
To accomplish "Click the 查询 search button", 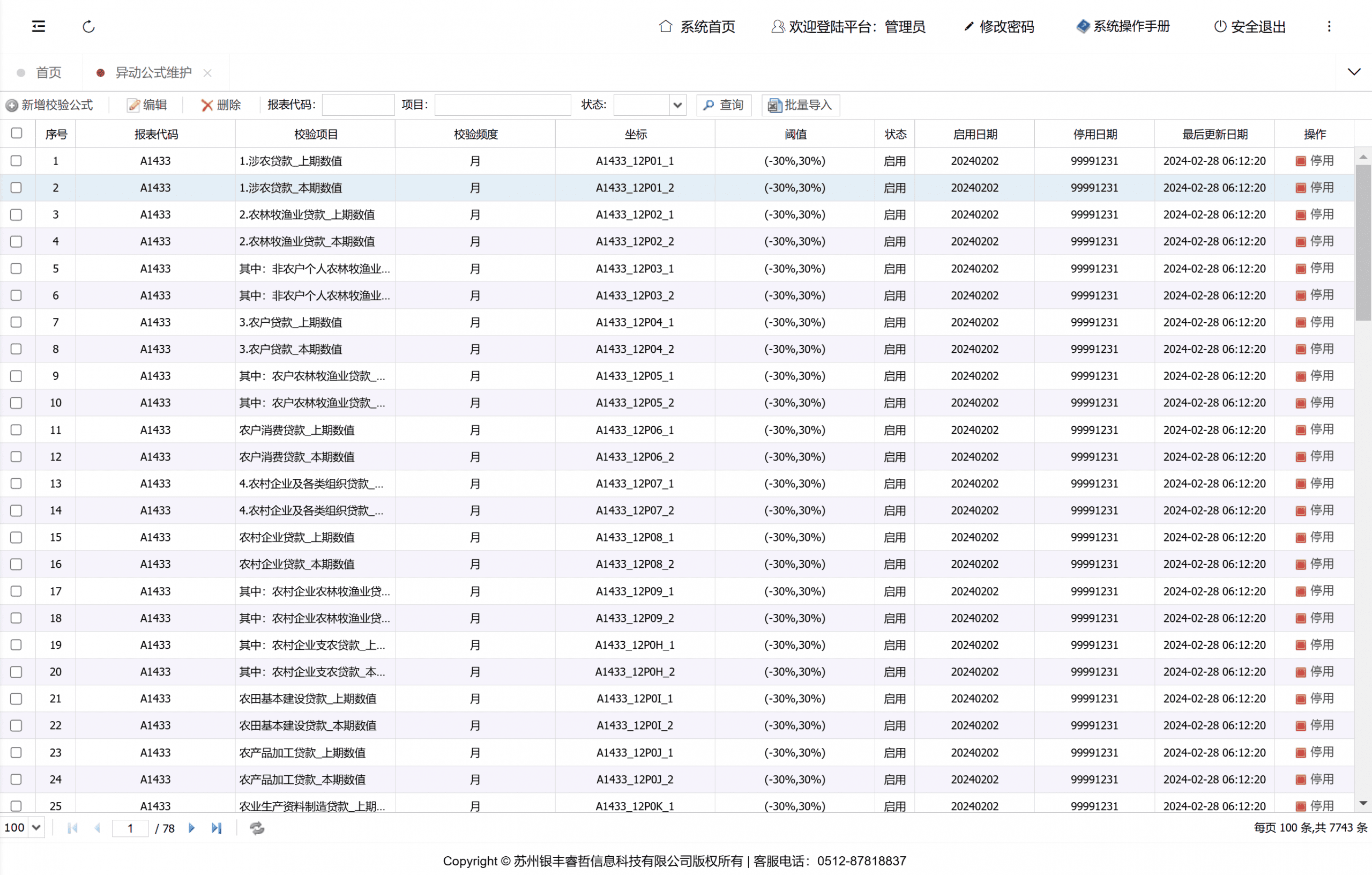I will tap(724, 105).
